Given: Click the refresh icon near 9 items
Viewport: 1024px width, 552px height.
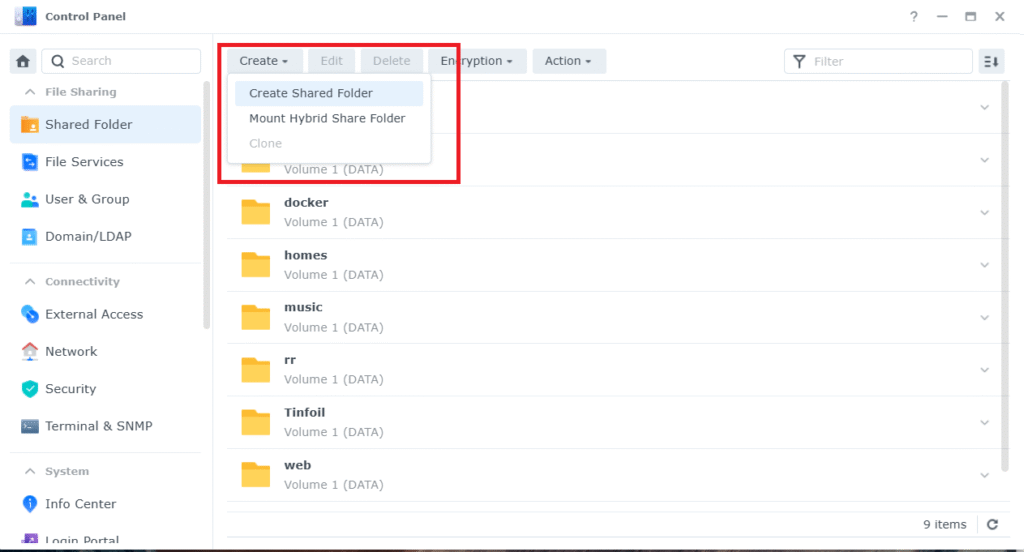Looking at the screenshot, I should pyautogui.click(x=992, y=524).
